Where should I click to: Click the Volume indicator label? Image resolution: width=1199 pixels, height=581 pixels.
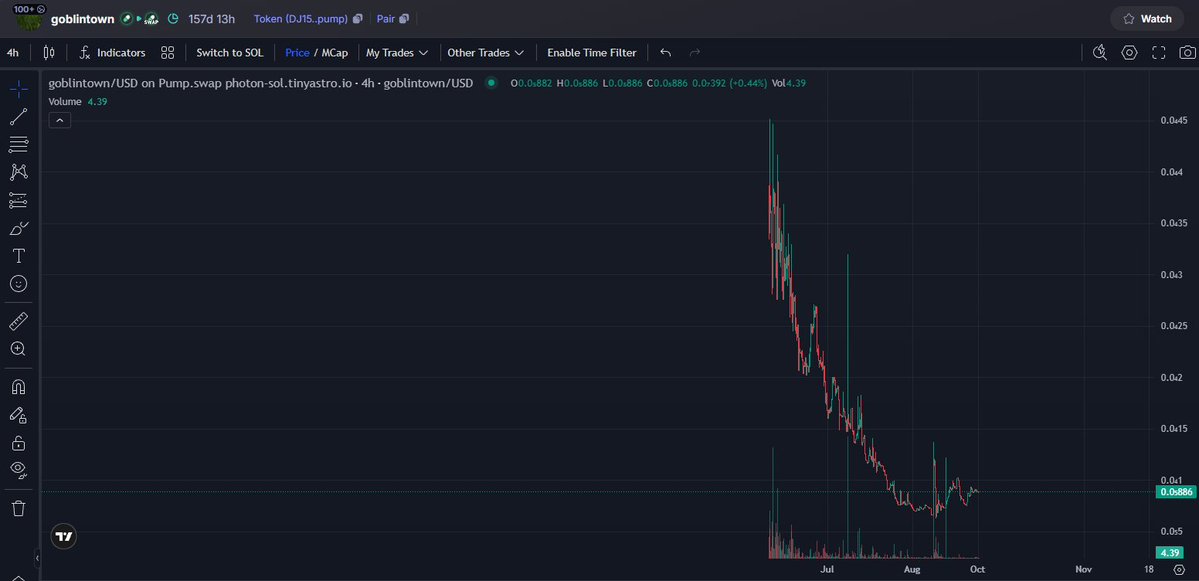[65, 101]
